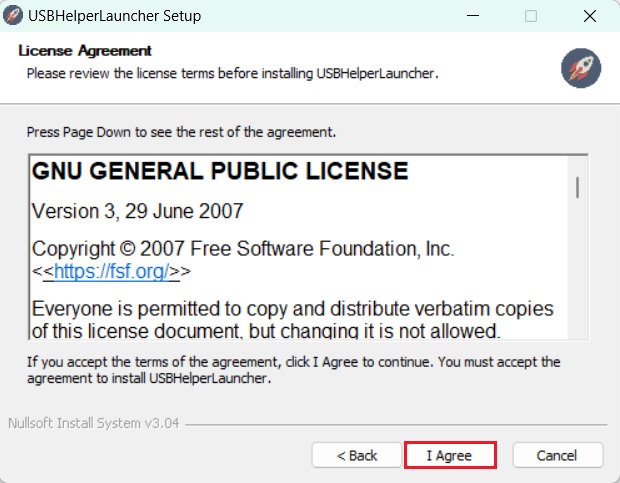Click the rocket icon in the title bar
This screenshot has height=483, width=620.
(13, 15)
